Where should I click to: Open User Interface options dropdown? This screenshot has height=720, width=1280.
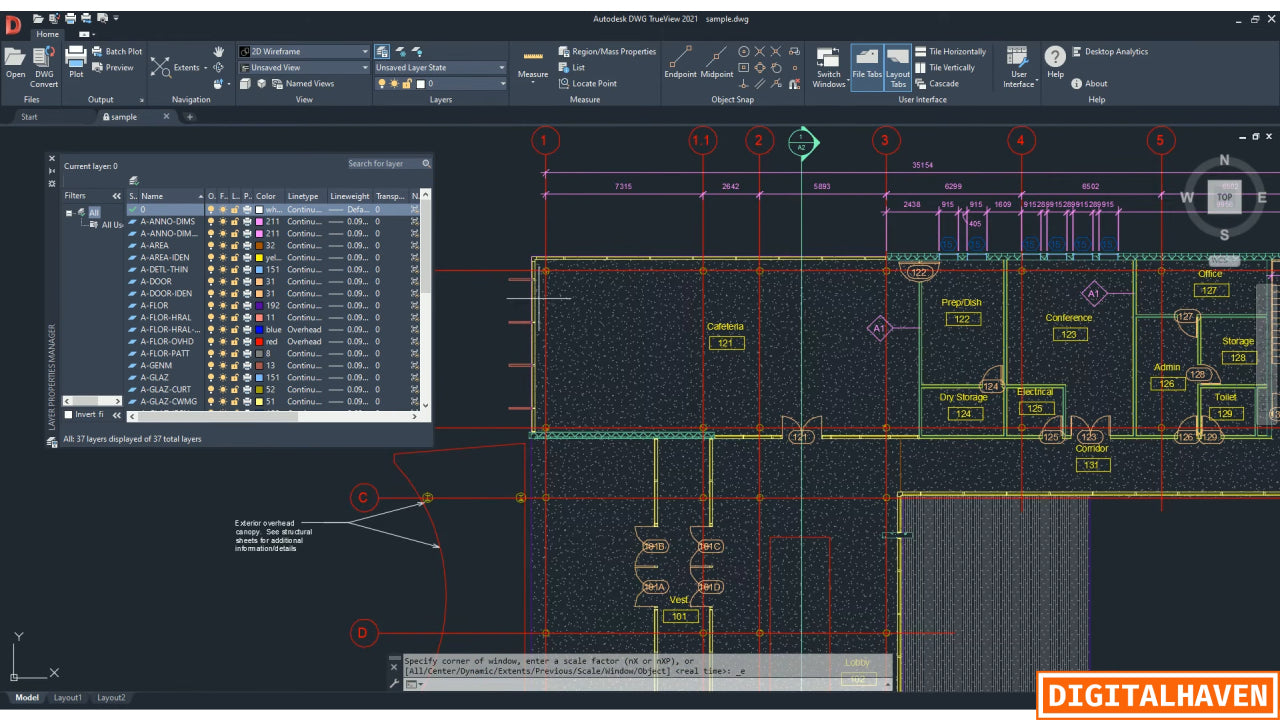click(x=1018, y=66)
